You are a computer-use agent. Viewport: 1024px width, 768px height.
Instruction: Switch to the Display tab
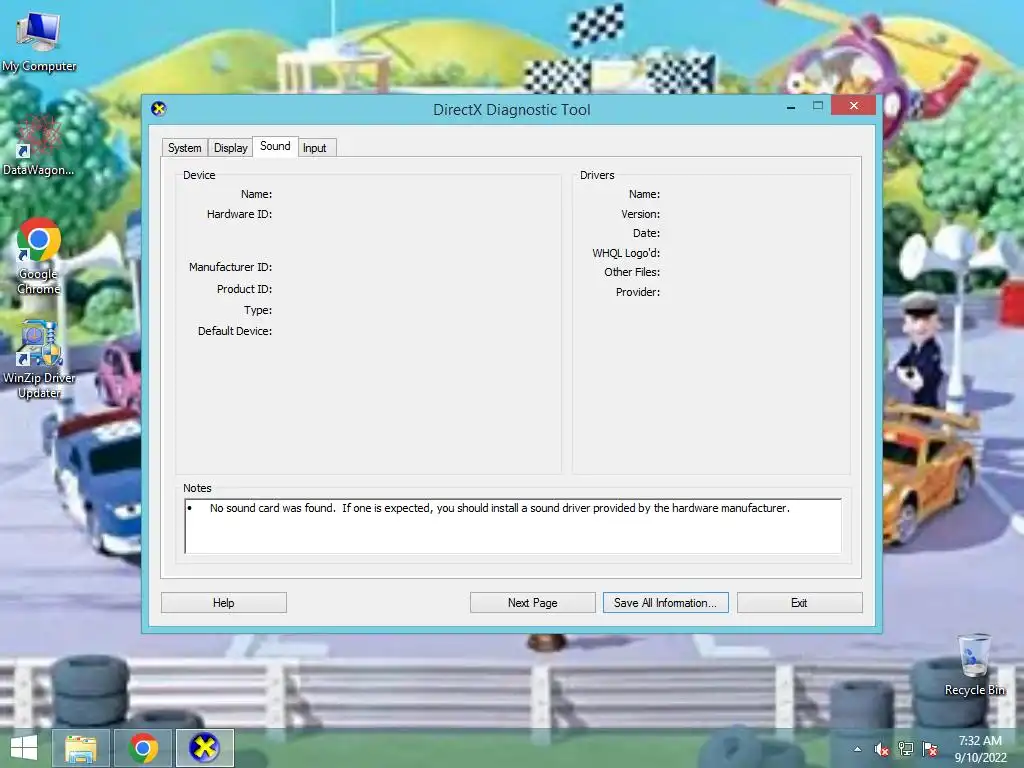pos(231,148)
